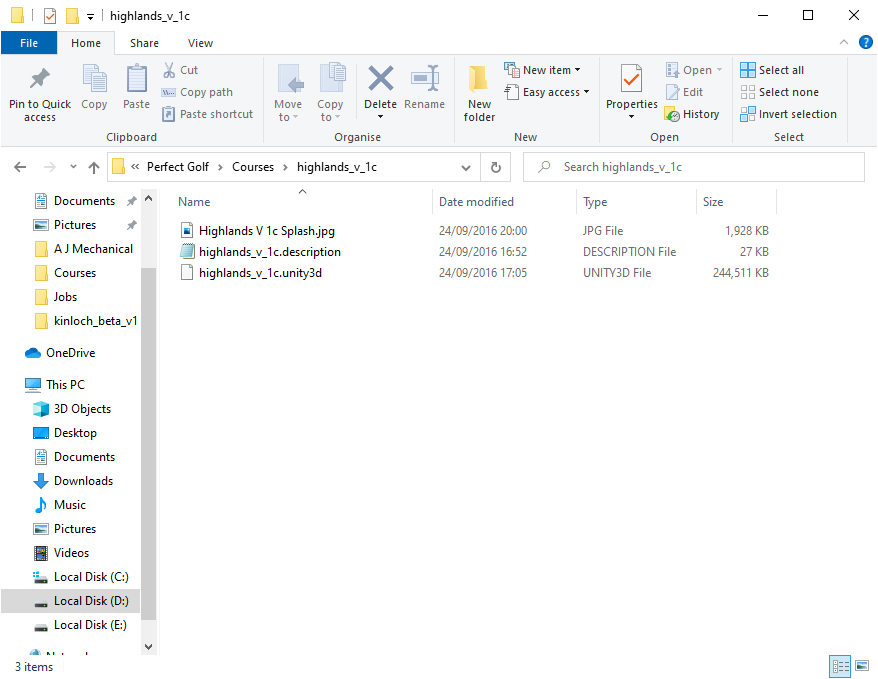Click the Paste clipboard icon
This screenshot has width=878, height=679.
click(136, 80)
